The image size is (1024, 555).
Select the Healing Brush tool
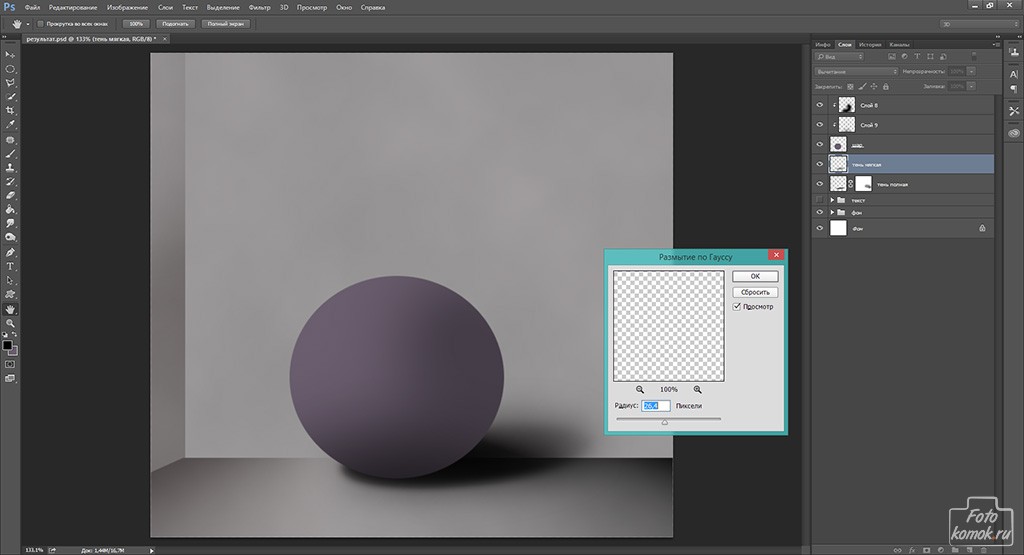(x=10, y=140)
